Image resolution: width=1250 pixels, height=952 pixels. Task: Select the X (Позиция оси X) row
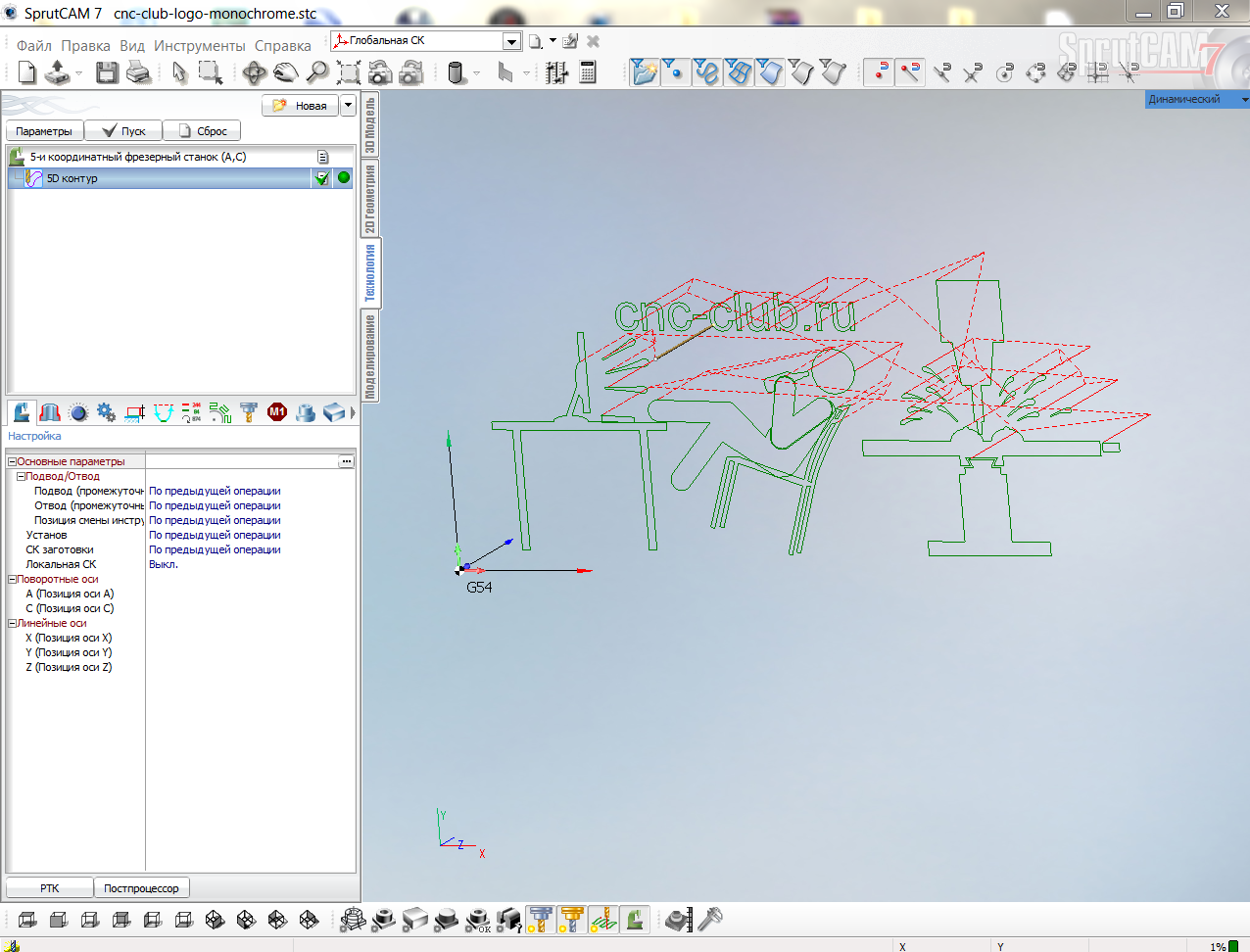click(x=180, y=638)
